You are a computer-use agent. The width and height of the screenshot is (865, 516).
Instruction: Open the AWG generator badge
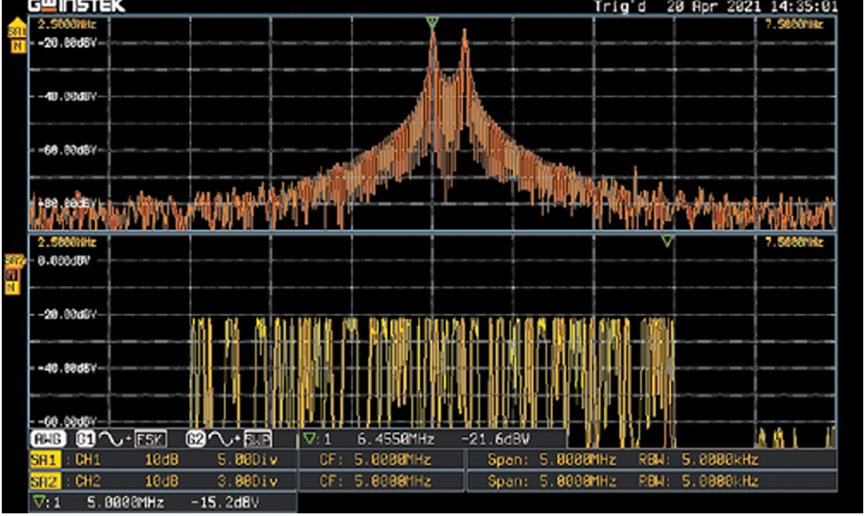(48, 440)
